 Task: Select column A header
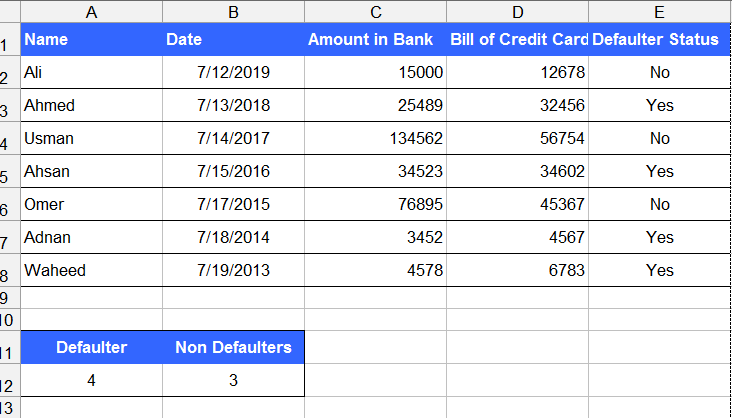(91, 11)
